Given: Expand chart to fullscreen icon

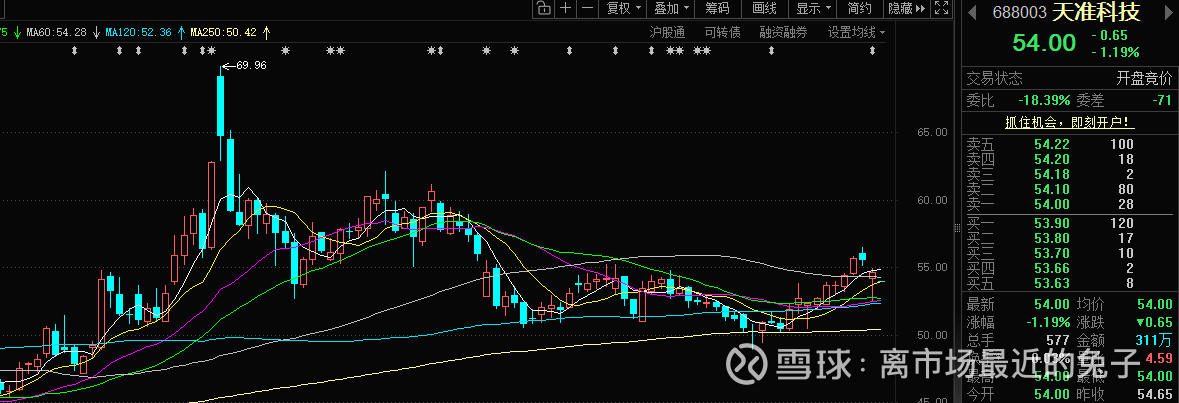Looking at the screenshot, I should coord(941,8).
